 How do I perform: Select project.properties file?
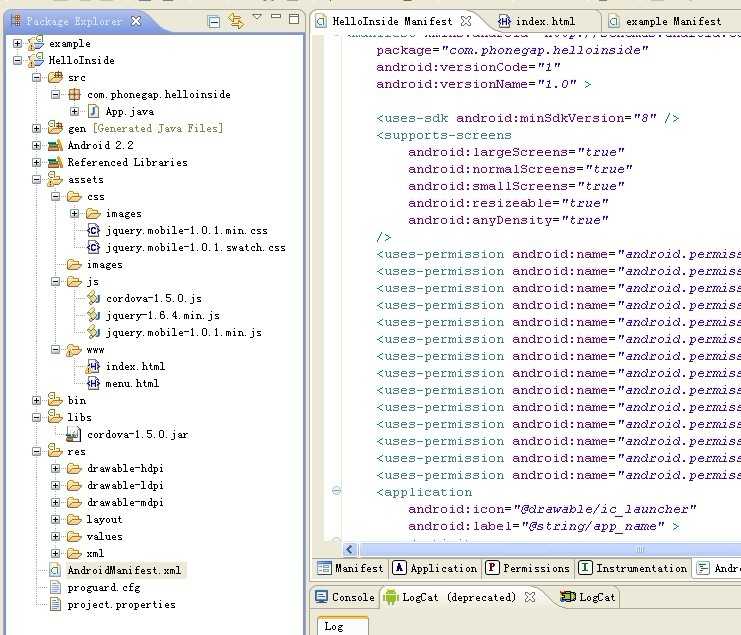[121, 605]
